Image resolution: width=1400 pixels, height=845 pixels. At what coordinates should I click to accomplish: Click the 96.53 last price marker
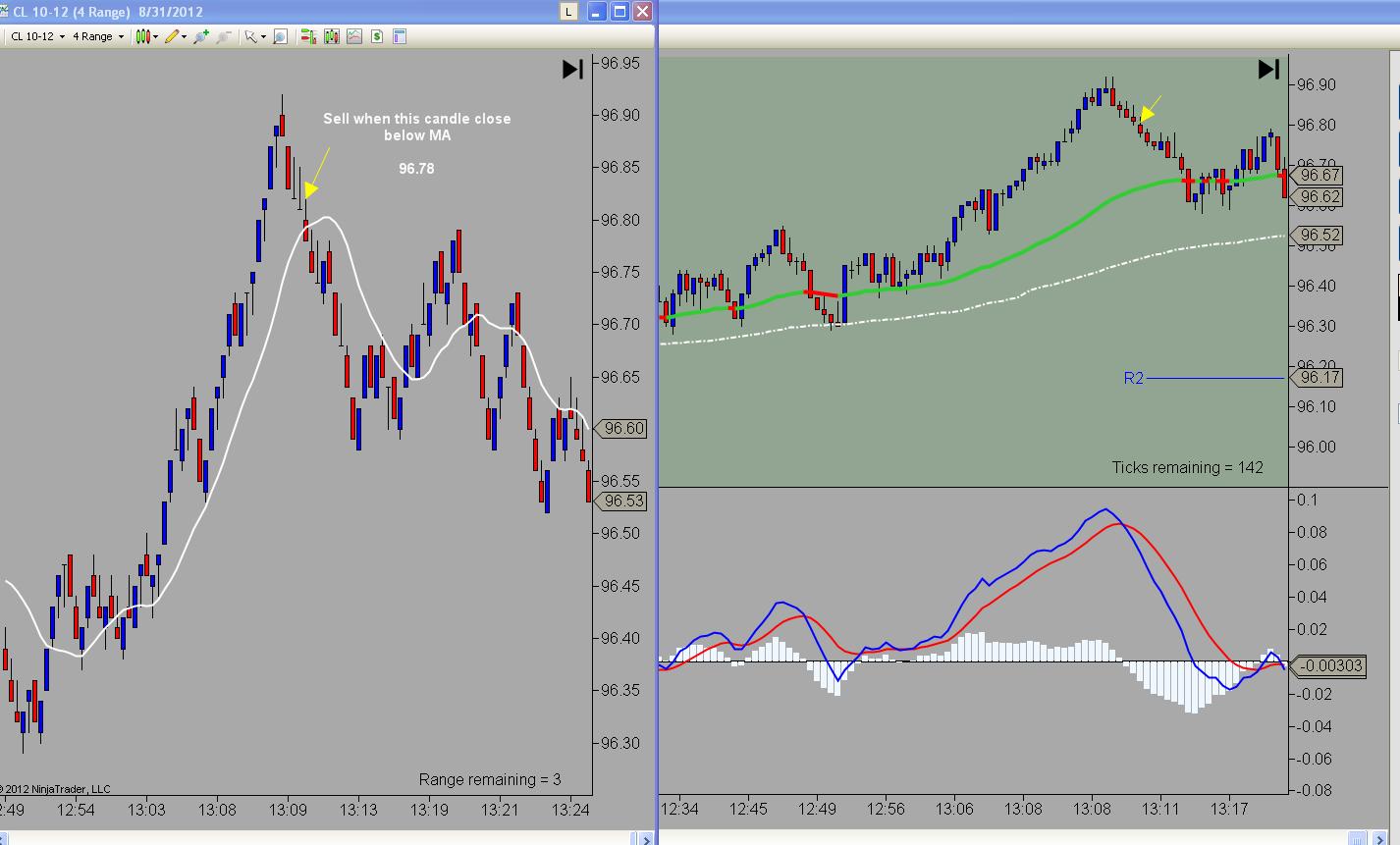coord(621,501)
